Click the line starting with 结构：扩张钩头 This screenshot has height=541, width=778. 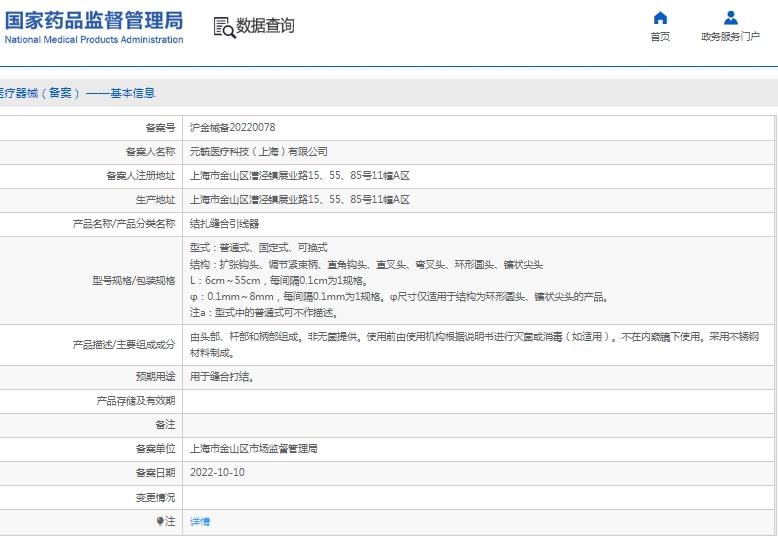click(366, 265)
